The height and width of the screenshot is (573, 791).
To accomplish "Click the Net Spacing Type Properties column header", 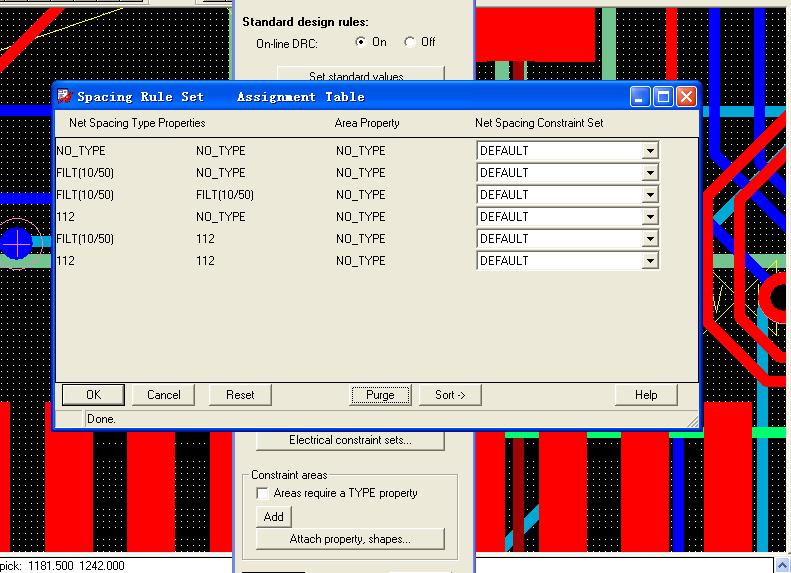I will click(137, 123).
